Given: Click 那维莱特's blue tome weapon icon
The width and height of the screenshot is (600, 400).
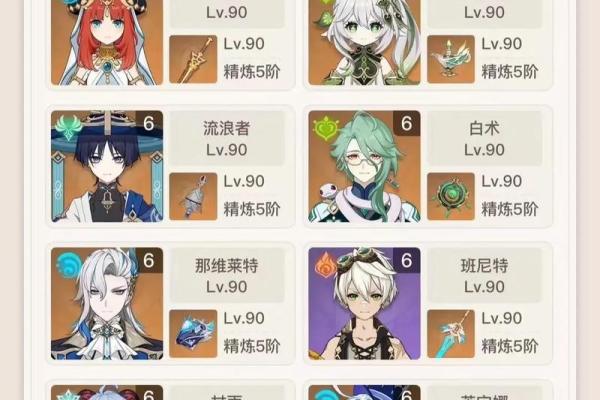Looking at the screenshot, I should click(193, 333).
